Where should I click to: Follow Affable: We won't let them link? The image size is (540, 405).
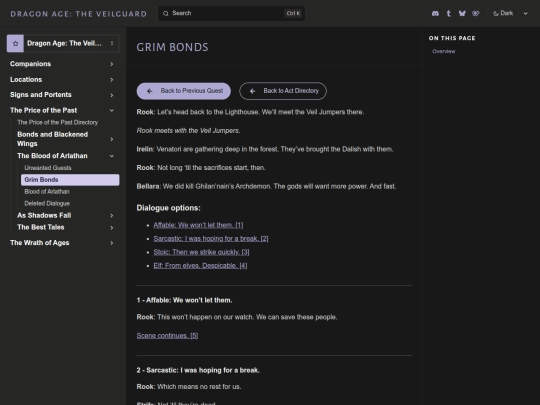(198, 225)
